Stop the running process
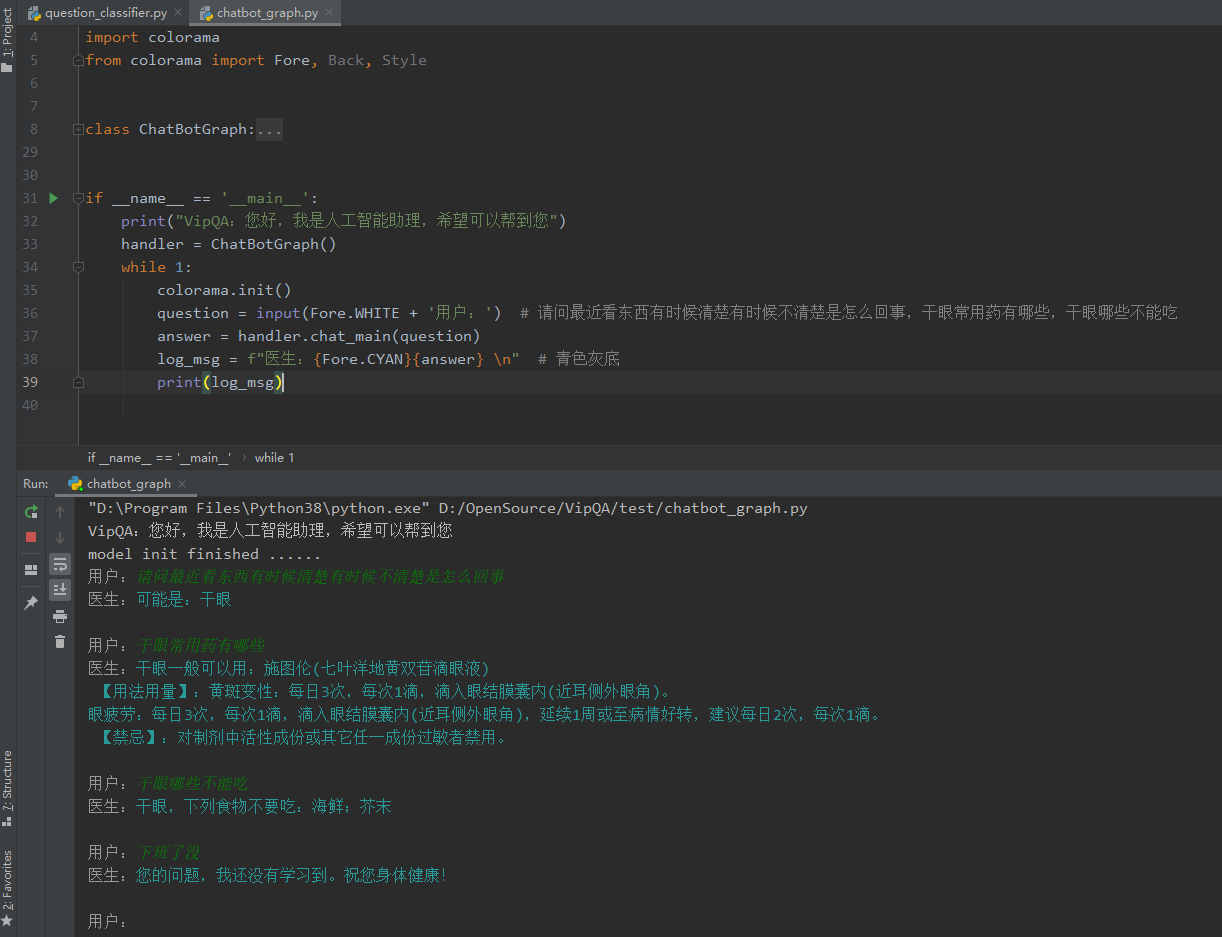1222x937 pixels. (31, 537)
